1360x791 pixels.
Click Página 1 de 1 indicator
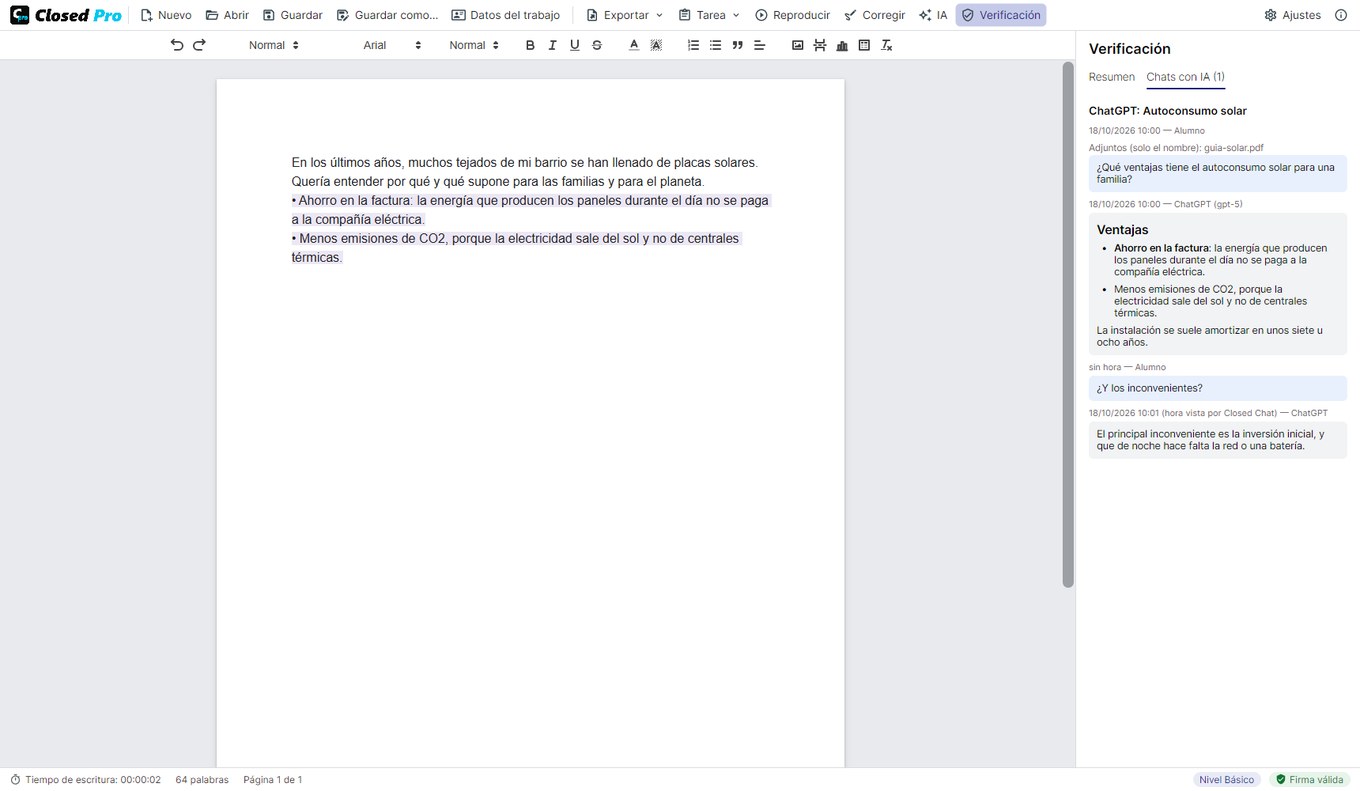coord(273,780)
